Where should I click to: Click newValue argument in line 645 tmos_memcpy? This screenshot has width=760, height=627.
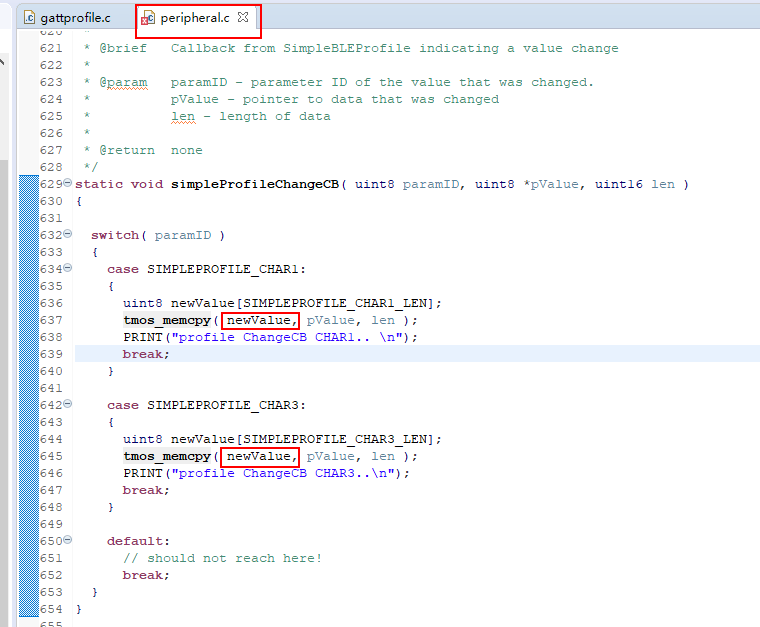tap(259, 456)
